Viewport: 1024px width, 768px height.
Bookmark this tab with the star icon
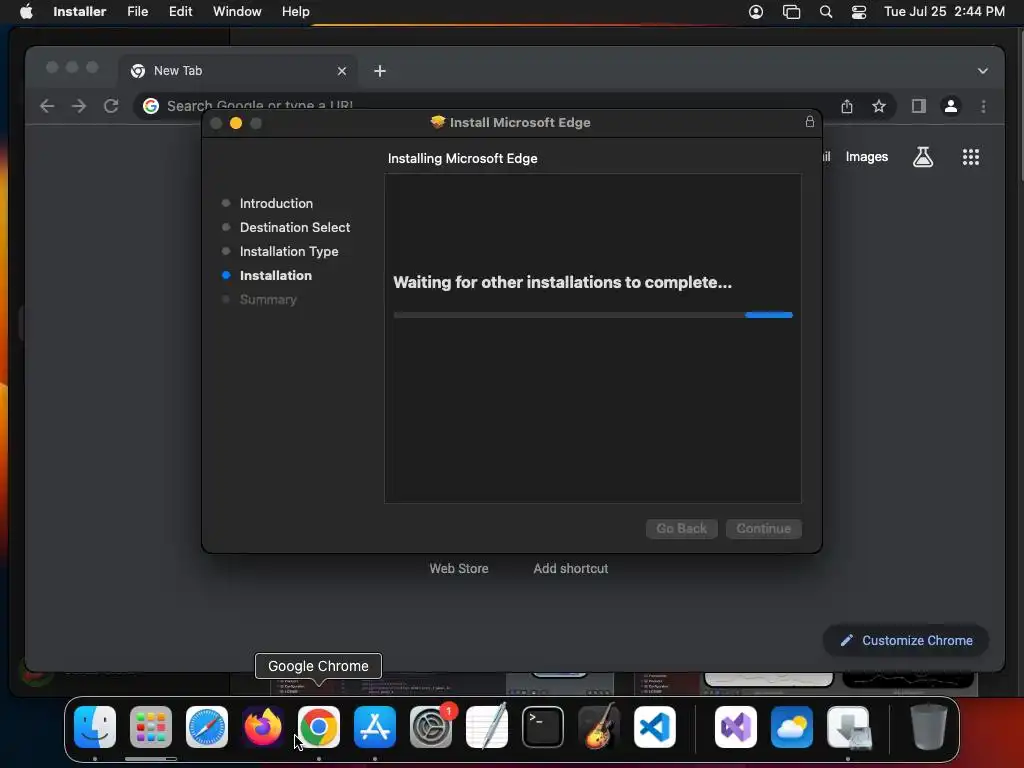point(879,106)
